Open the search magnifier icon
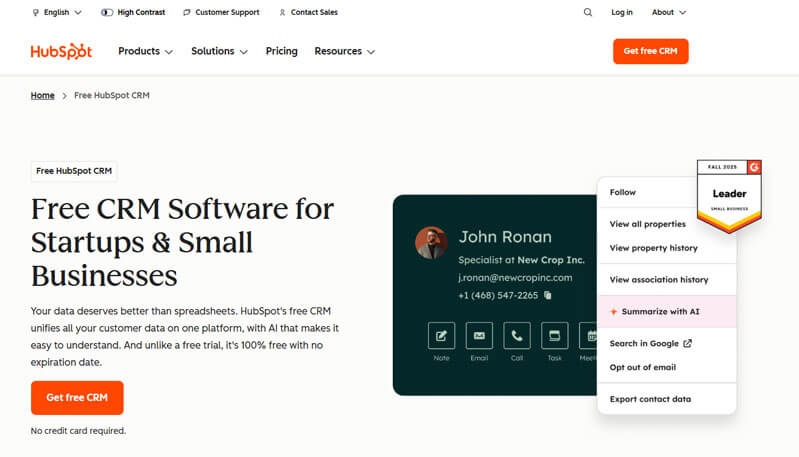 pos(588,12)
